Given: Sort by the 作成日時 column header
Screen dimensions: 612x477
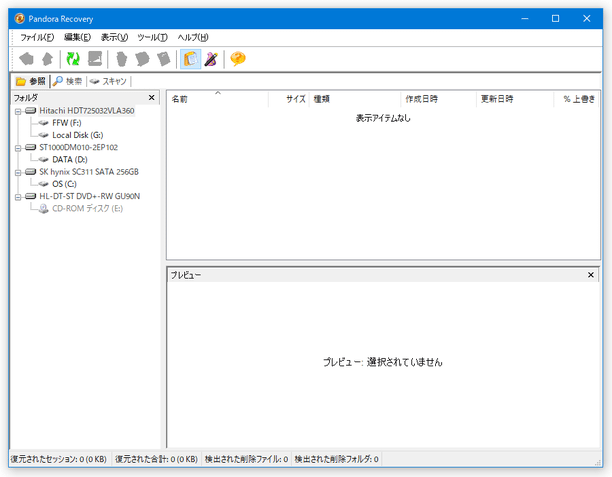Looking at the screenshot, I should click(438, 99).
